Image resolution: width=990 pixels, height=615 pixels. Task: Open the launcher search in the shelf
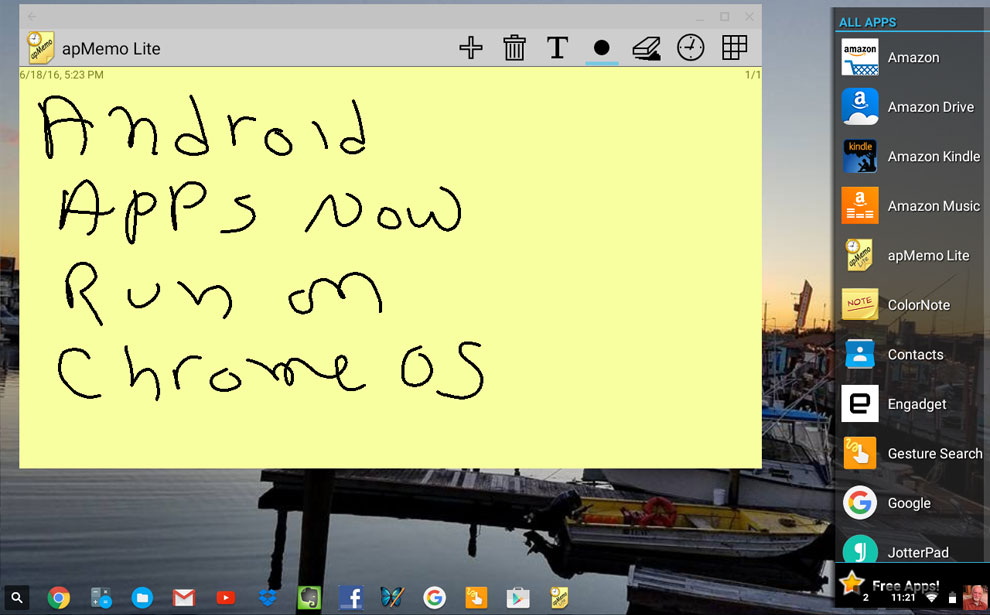pos(17,597)
